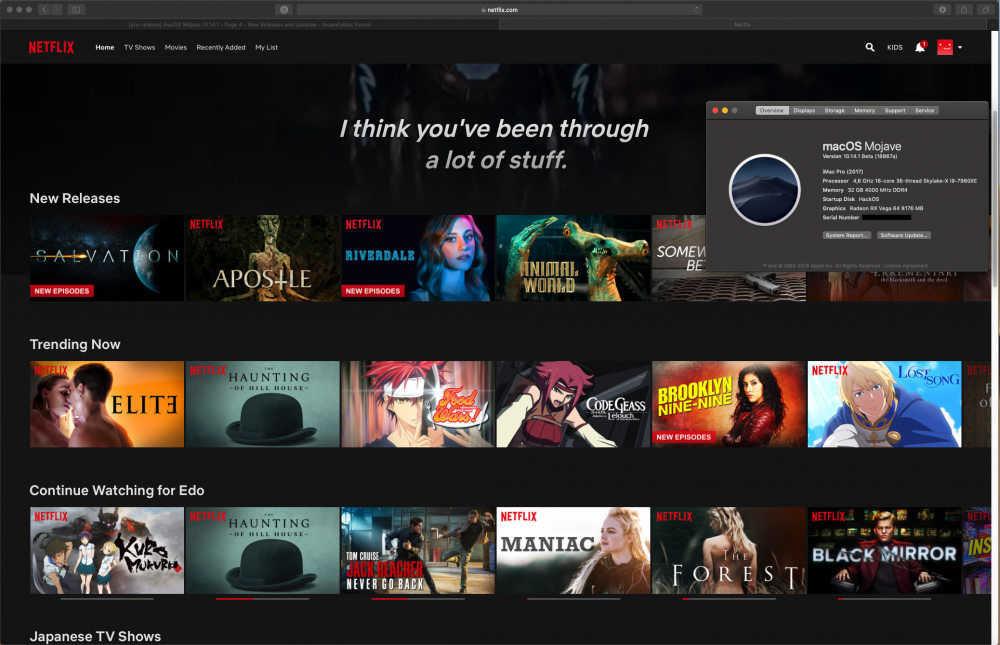
Task: Click Continue Watching for Edo heading
Action: click(117, 491)
